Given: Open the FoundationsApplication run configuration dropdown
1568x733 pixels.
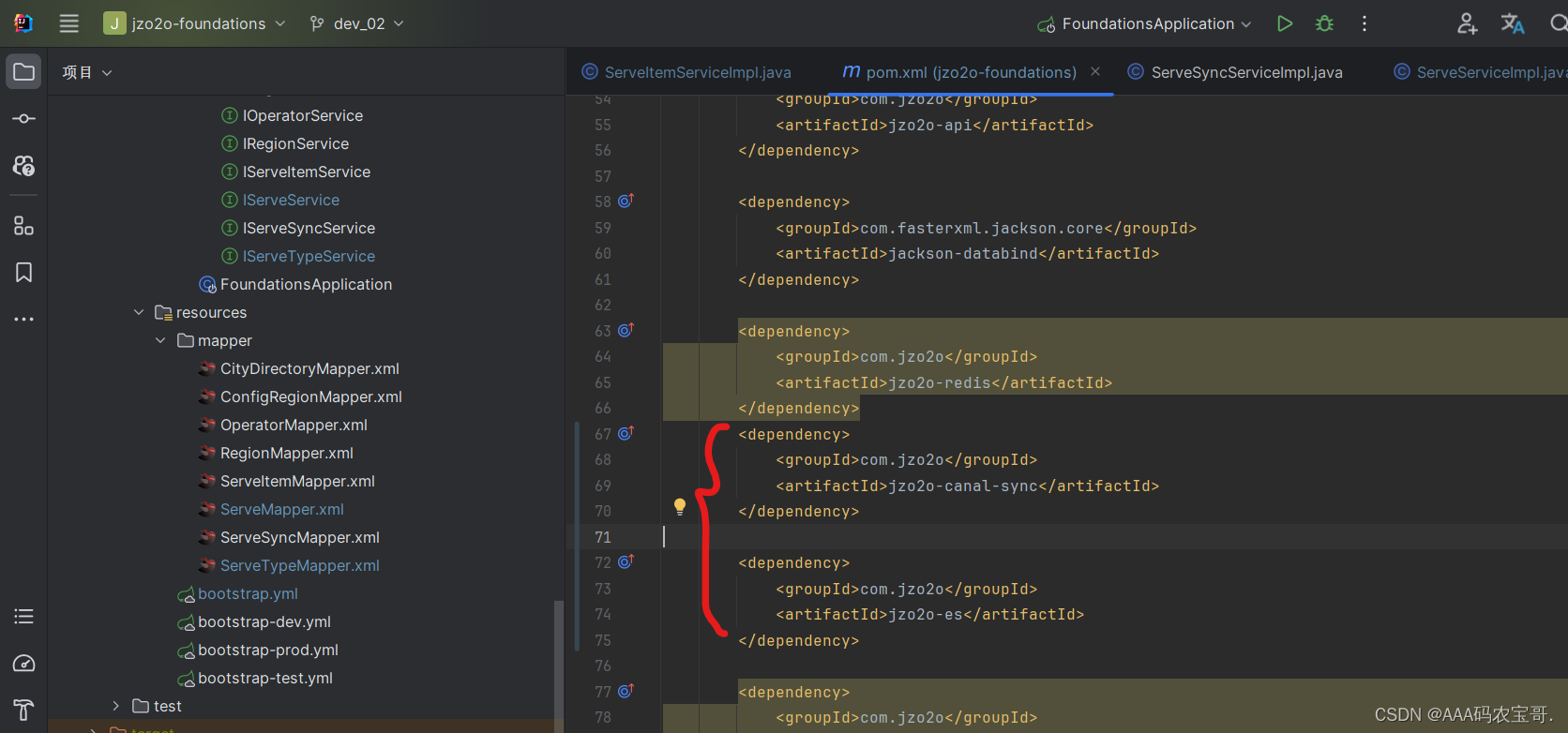Looking at the screenshot, I should point(1144,23).
